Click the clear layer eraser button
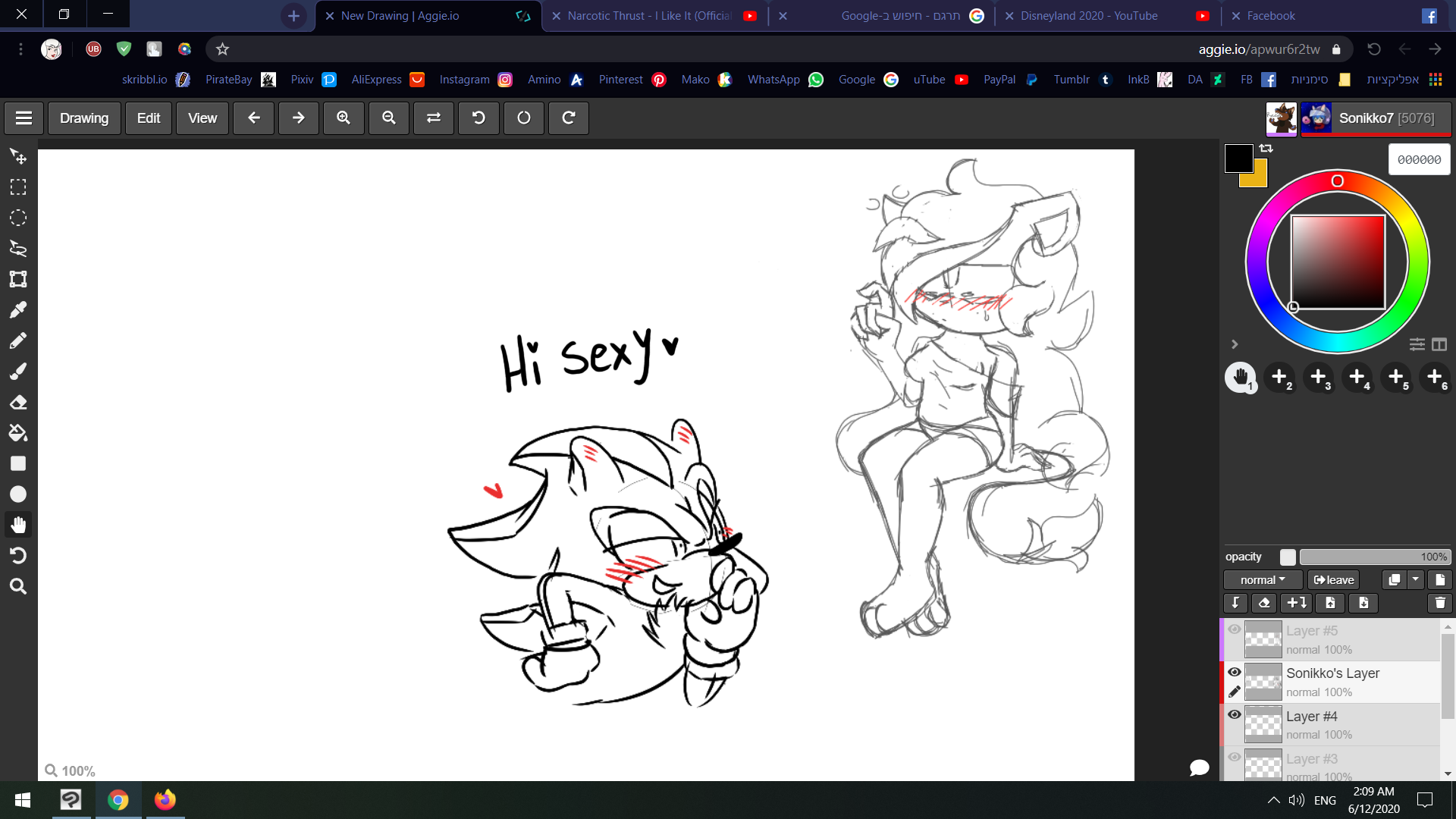The height and width of the screenshot is (819, 1456). [x=1263, y=603]
